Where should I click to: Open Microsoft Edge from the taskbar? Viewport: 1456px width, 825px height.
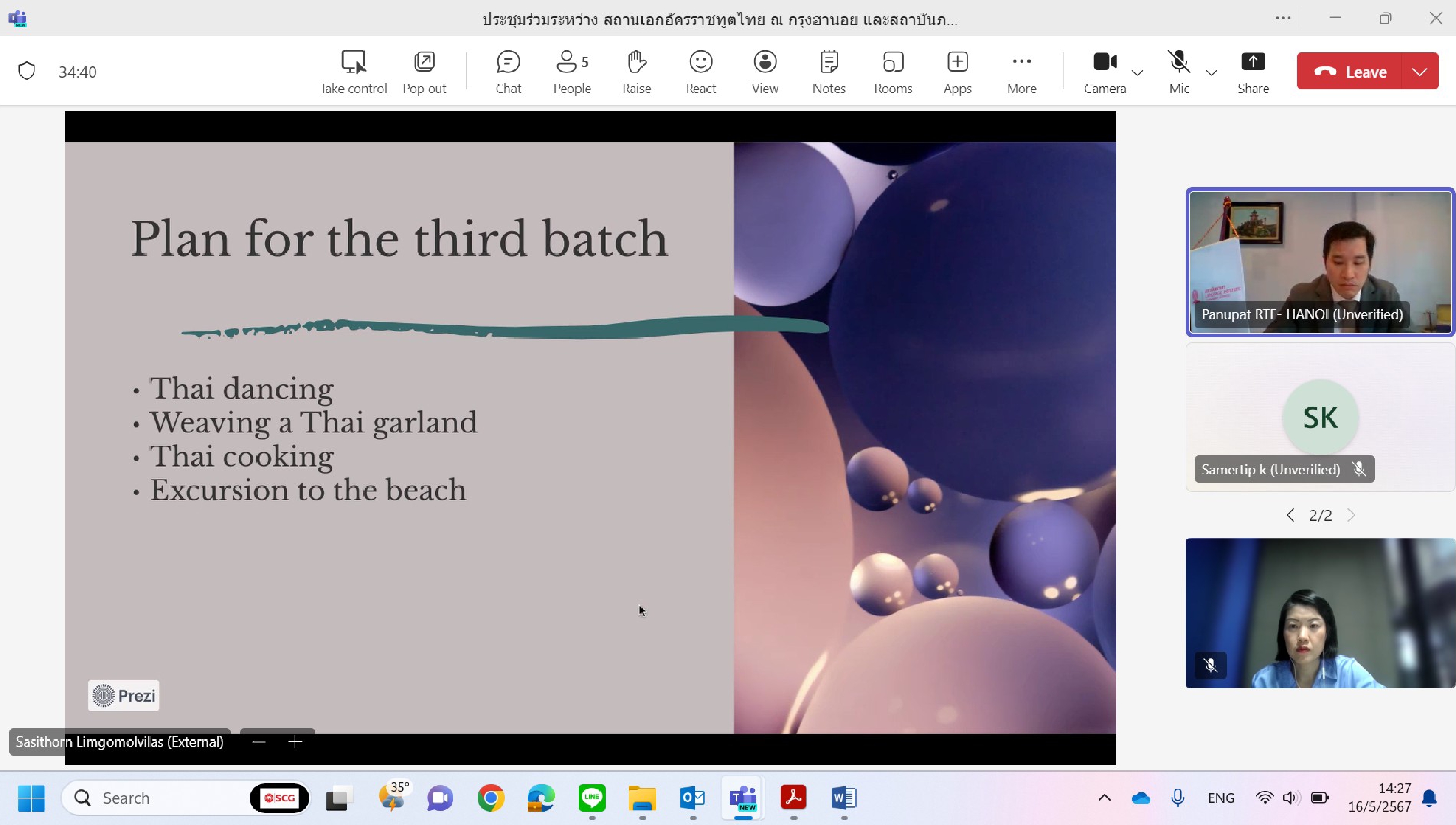tap(541, 798)
